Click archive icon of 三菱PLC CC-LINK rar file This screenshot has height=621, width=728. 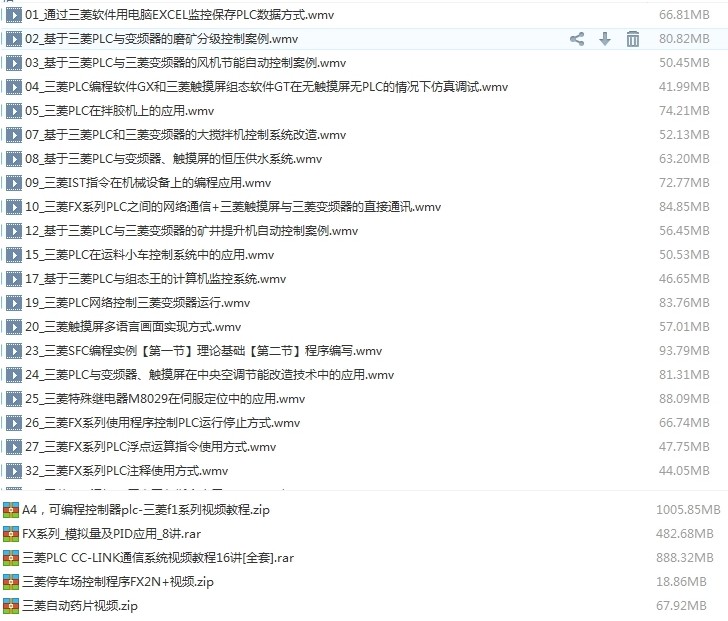[x=11, y=558]
